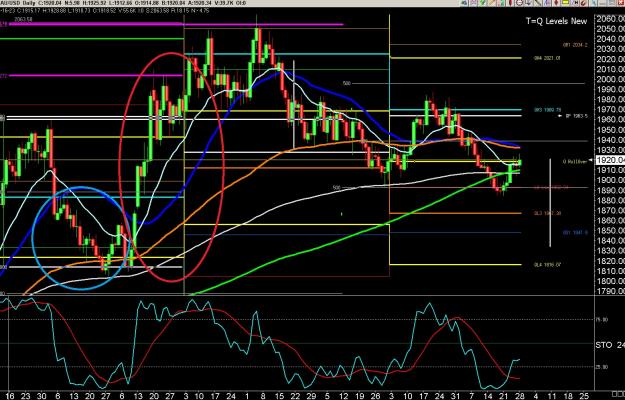Click date label 30 on time axis
The height and width of the screenshot is (400, 625).
point(41,396)
